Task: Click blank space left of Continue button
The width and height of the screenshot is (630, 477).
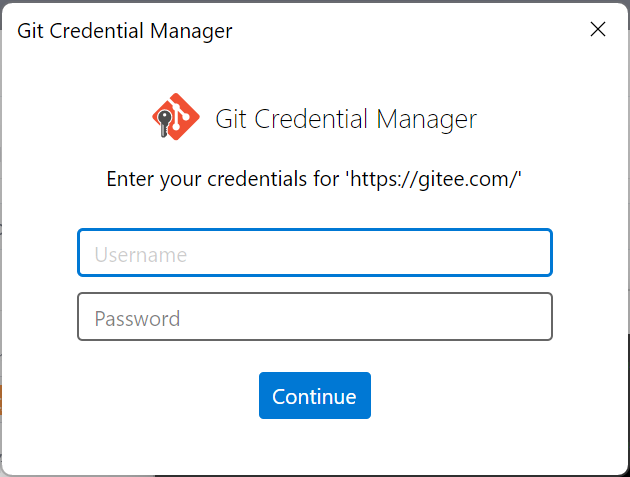Action: [x=160, y=396]
